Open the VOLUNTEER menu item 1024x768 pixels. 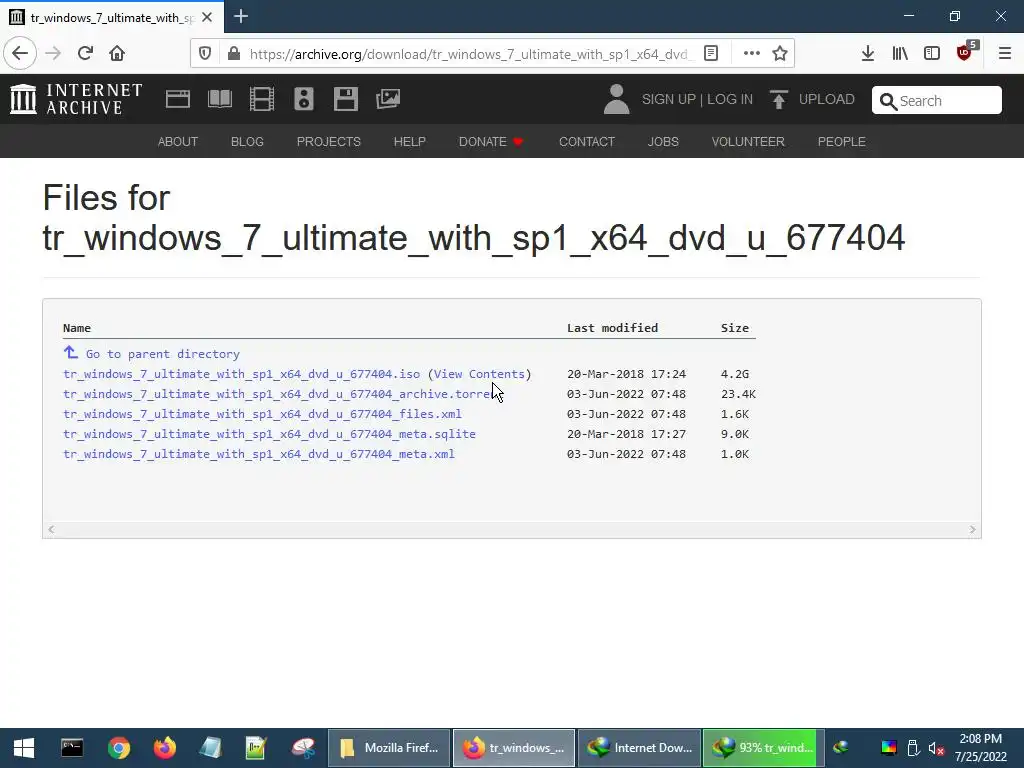[x=748, y=142]
